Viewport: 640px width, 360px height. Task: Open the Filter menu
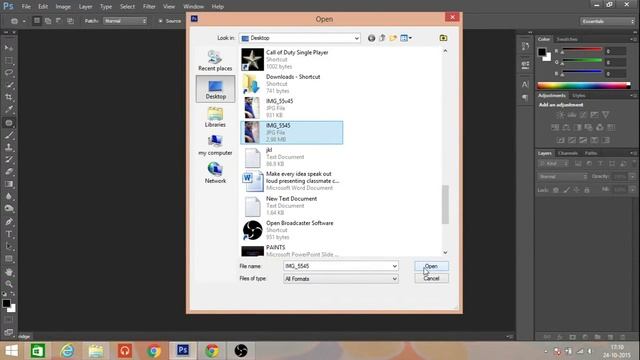(x=149, y=7)
